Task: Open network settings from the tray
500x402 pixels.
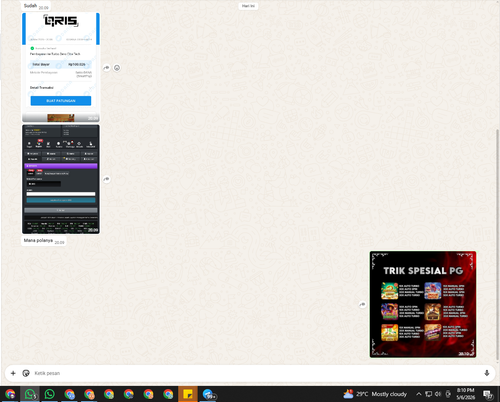Action: coord(429,394)
